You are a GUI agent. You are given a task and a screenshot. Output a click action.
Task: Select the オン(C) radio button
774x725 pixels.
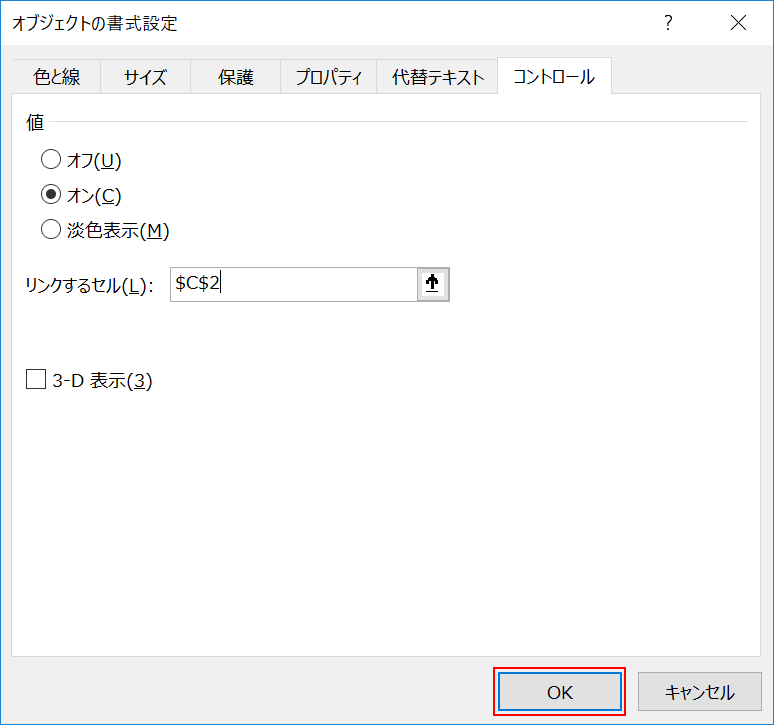(51, 194)
